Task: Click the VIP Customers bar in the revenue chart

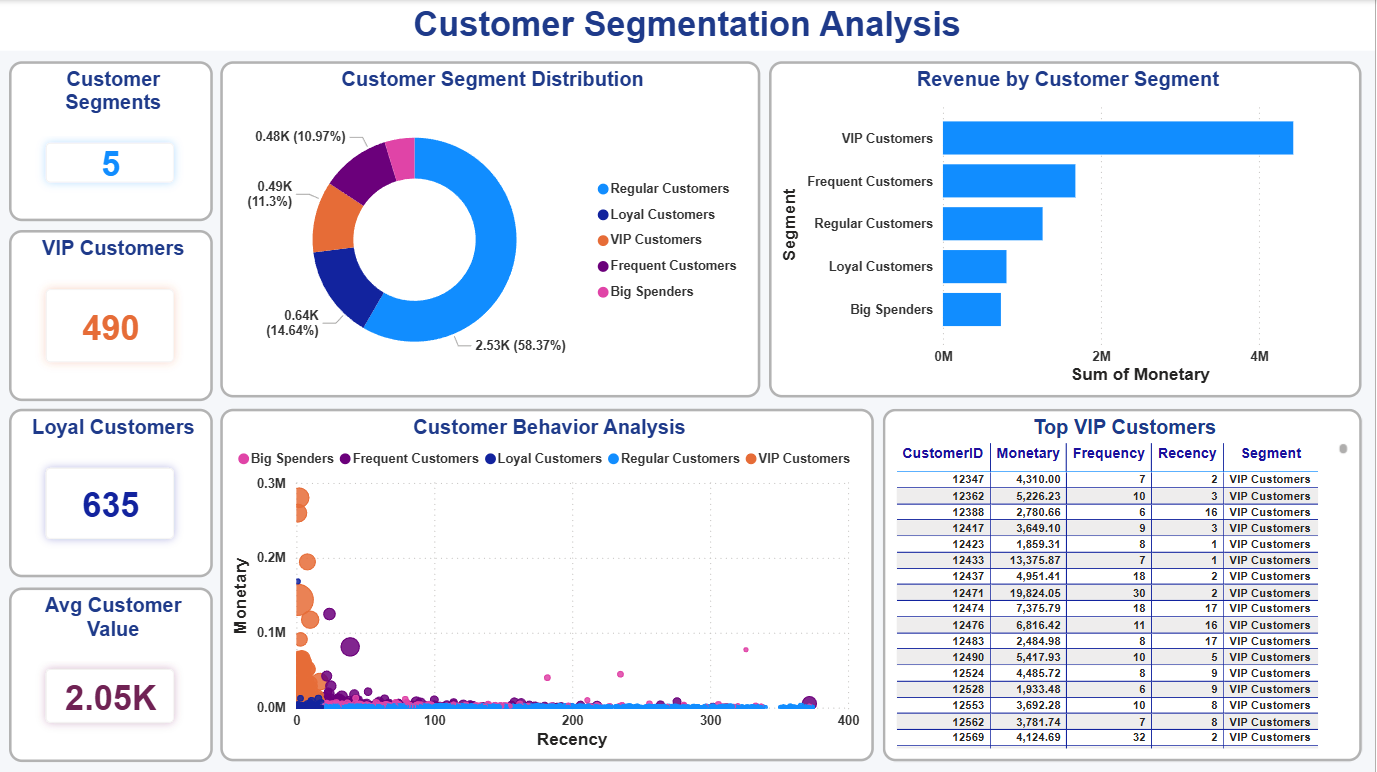Action: (1118, 138)
